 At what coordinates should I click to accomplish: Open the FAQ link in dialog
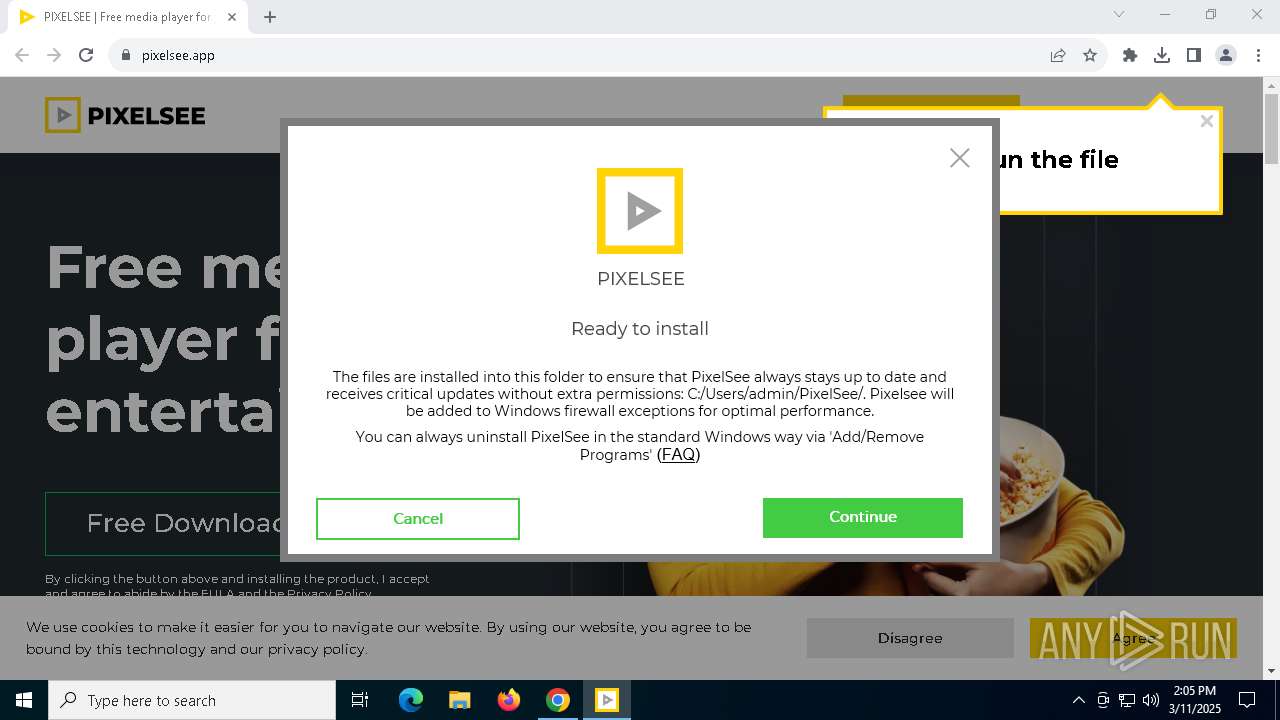(x=678, y=454)
